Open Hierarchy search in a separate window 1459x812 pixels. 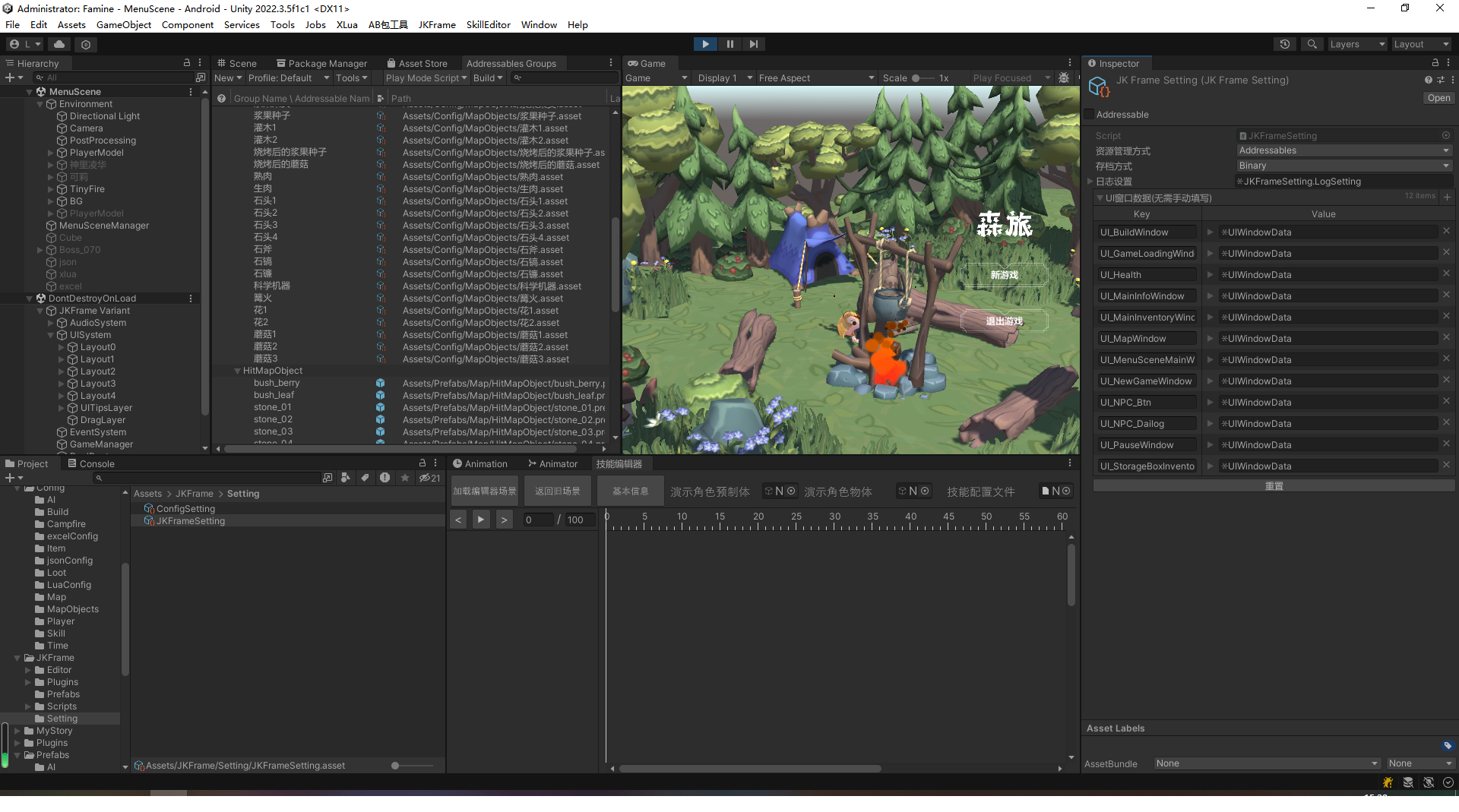(x=201, y=77)
